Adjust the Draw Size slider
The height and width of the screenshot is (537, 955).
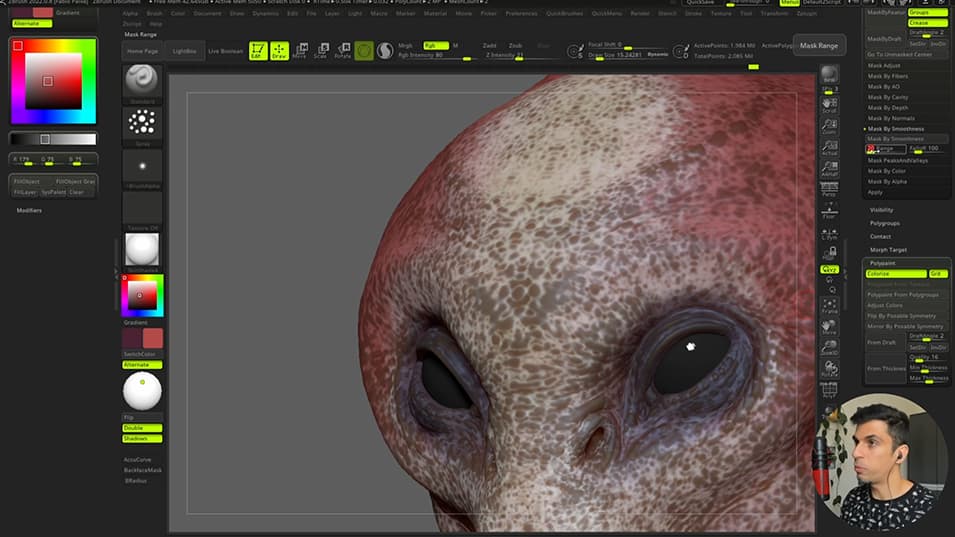[628, 55]
